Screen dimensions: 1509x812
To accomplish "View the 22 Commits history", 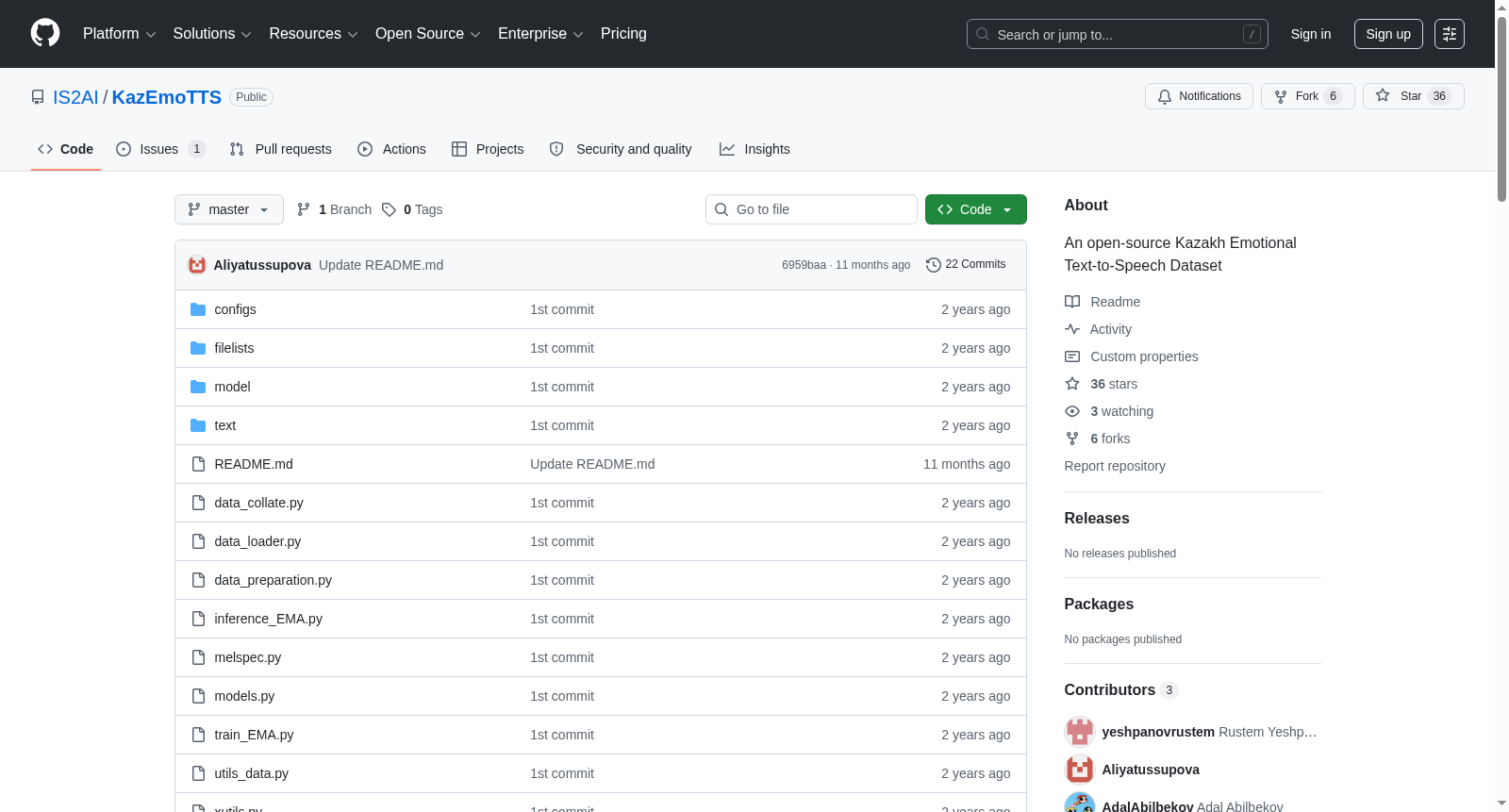I will [966, 265].
